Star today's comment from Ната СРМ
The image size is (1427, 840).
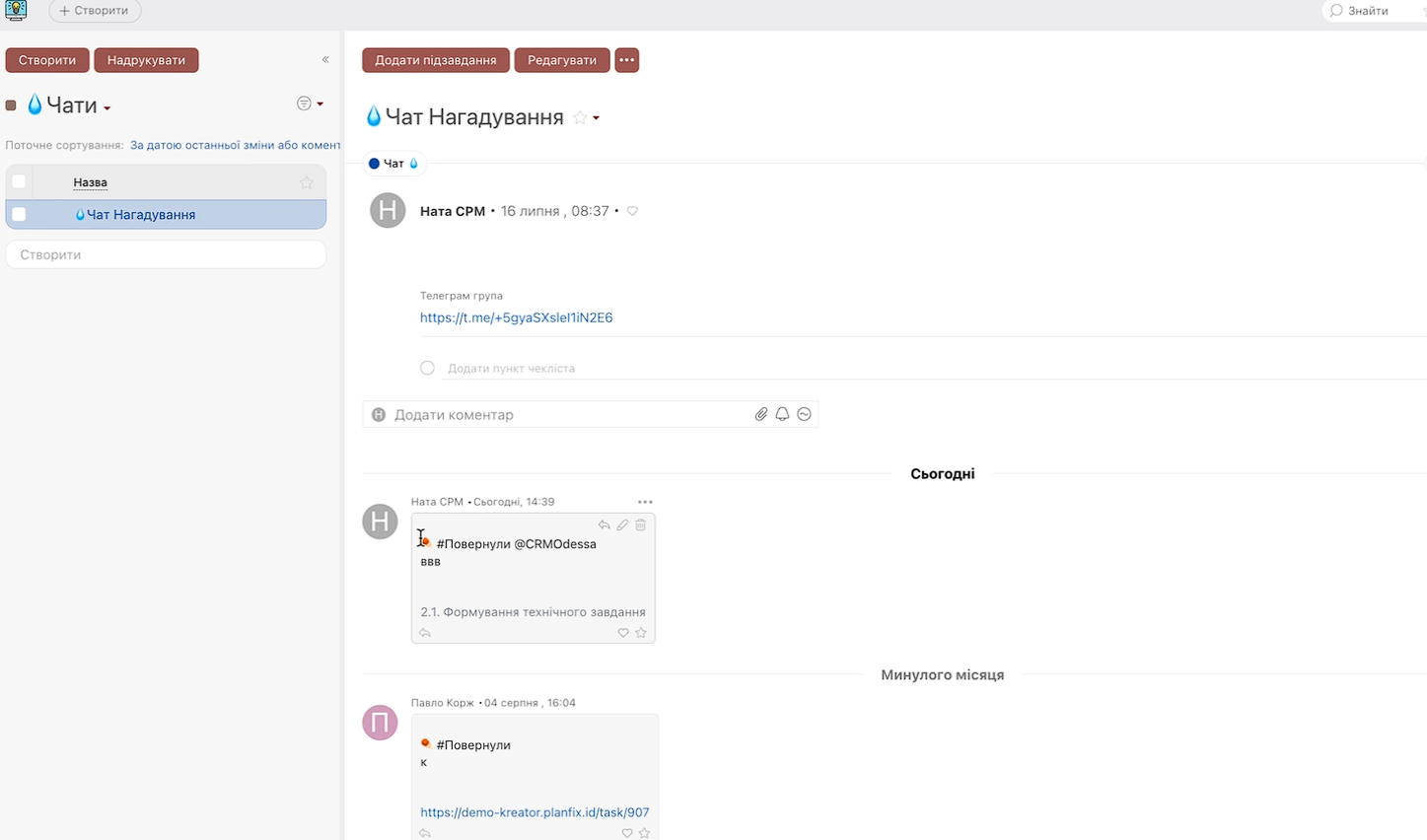tap(641, 633)
